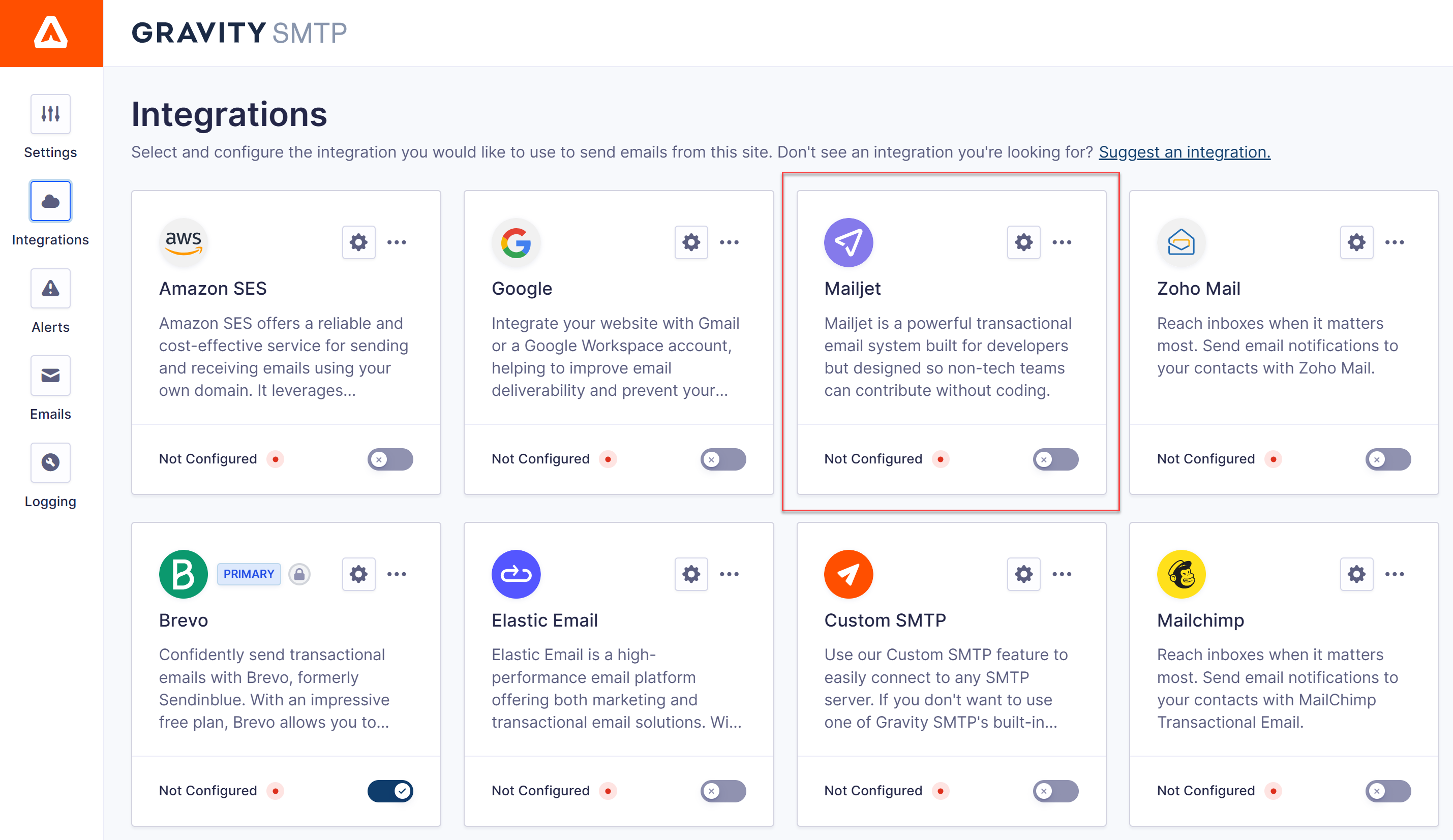Open Brevo three-dot menu

tap(397, 574)
